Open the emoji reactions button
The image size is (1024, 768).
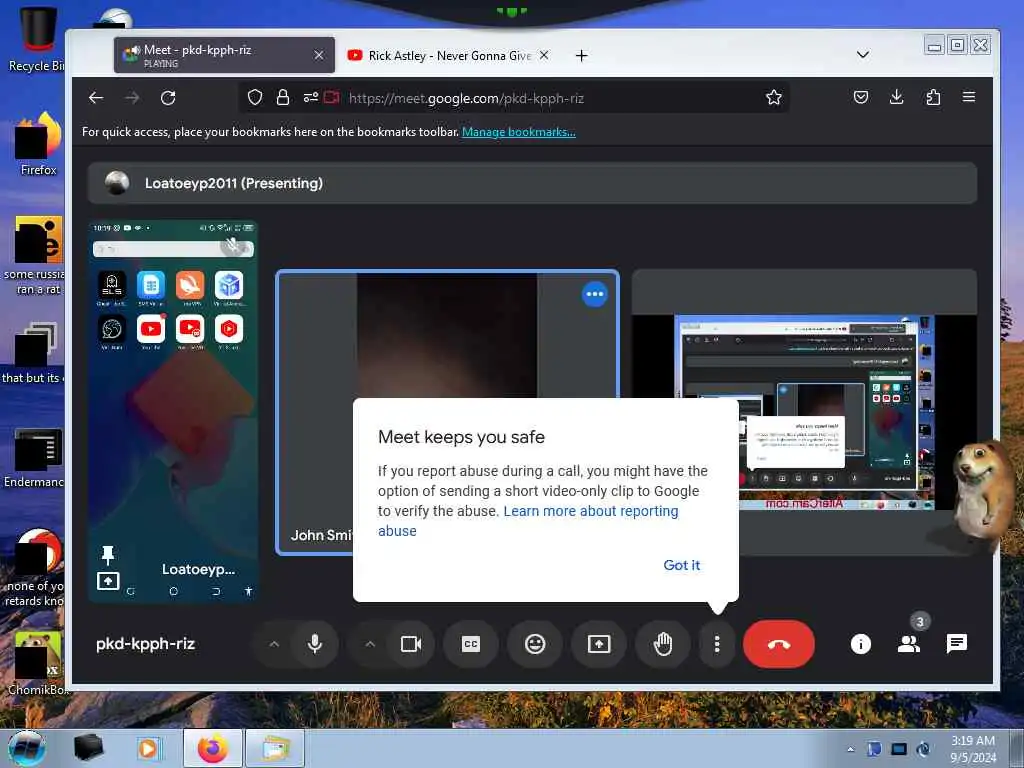[x=535, y=644]
